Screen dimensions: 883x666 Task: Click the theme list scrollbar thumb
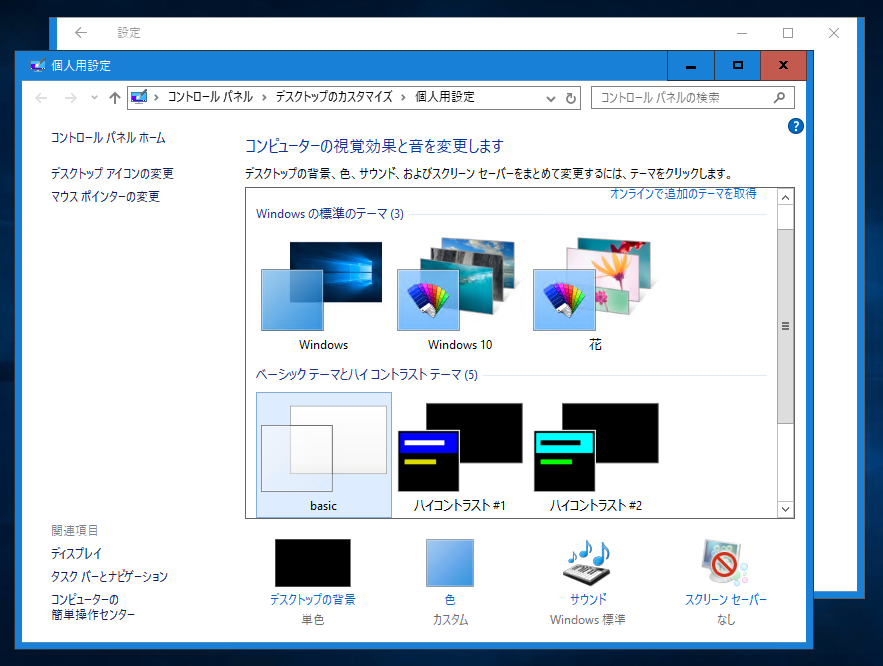pos(785,326)
